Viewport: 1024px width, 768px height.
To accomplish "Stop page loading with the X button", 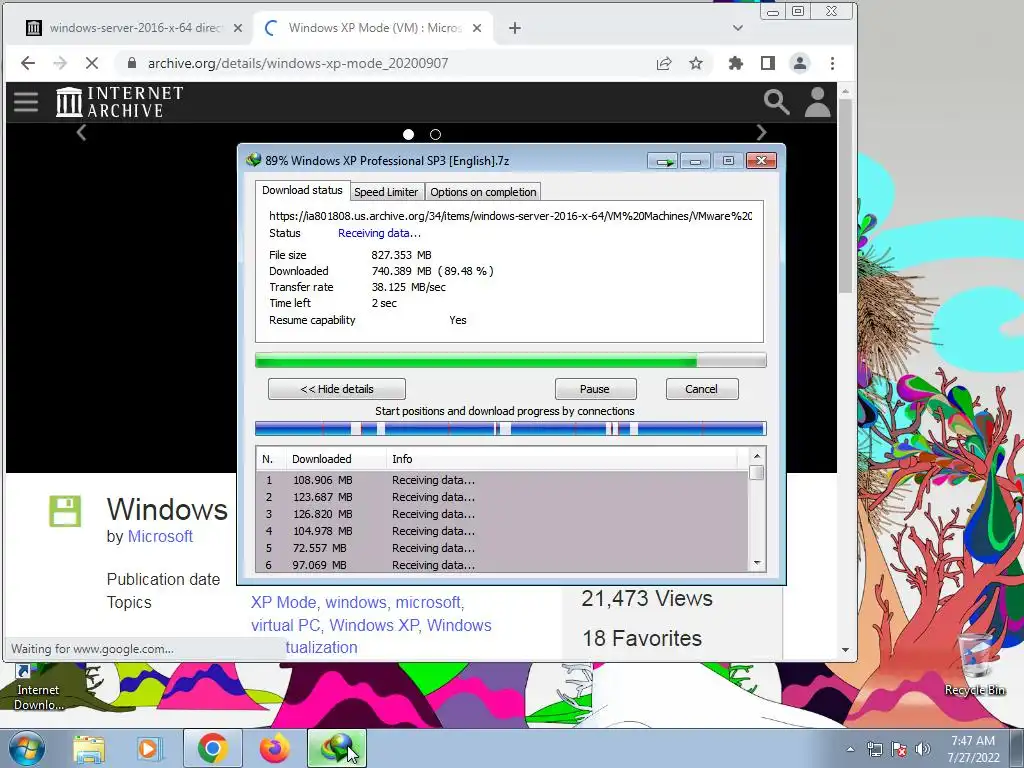I will pos(91,63).
